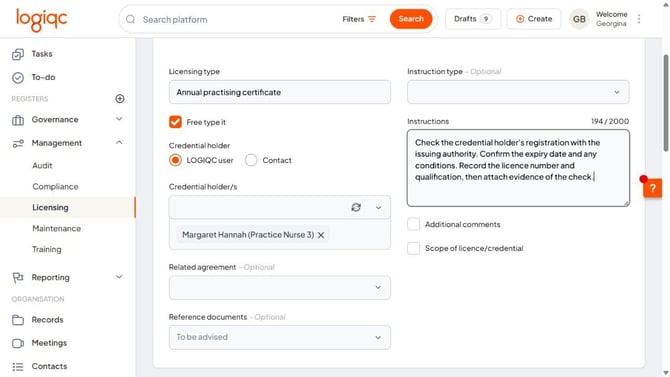
Task: Click the Management sliders icon
Action: (x=18, y=144)
